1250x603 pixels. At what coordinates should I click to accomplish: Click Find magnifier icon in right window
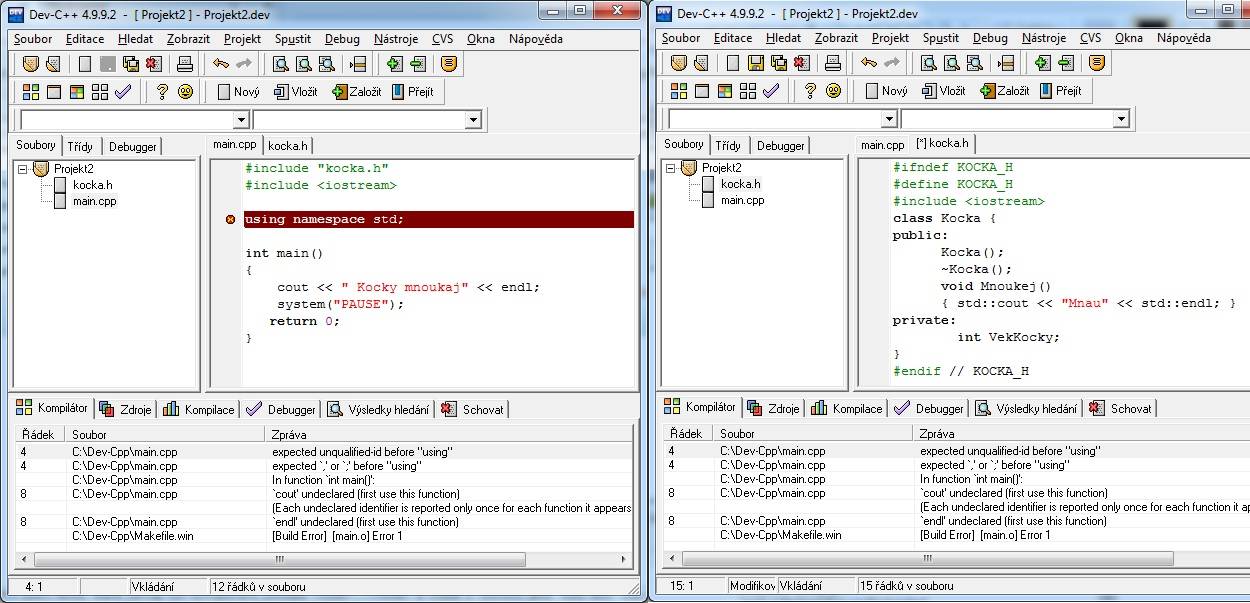click(929, 63)
